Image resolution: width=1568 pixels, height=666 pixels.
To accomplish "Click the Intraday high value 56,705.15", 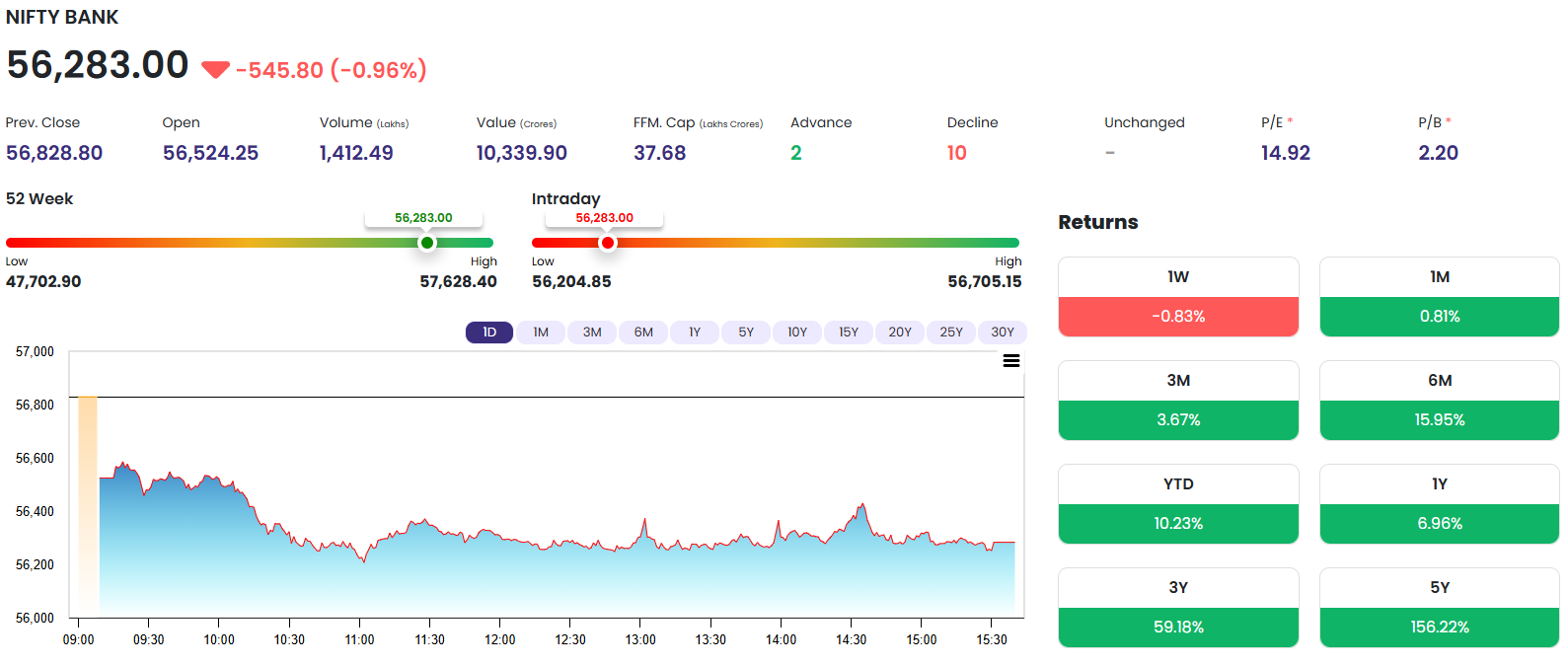I will point(985,281).
